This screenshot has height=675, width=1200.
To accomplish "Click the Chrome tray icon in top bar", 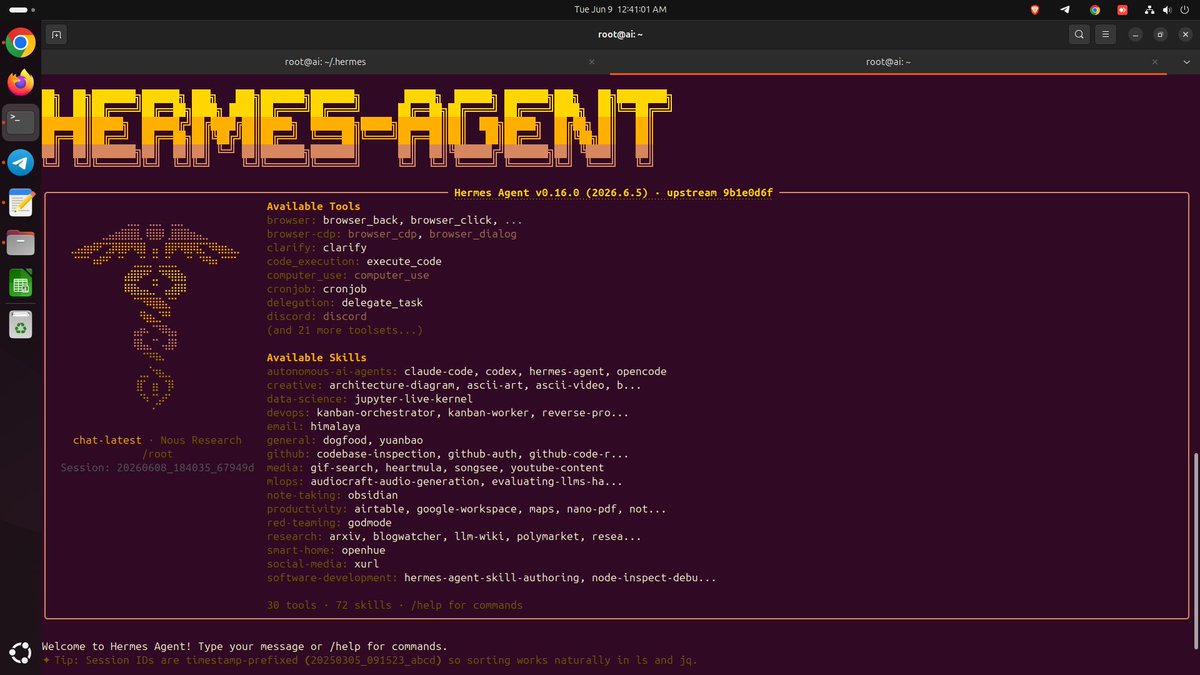I will coord(1095,9).
